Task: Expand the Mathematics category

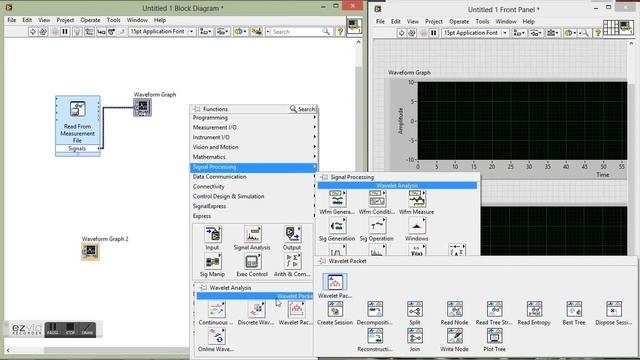Action: tap(254, 157)
